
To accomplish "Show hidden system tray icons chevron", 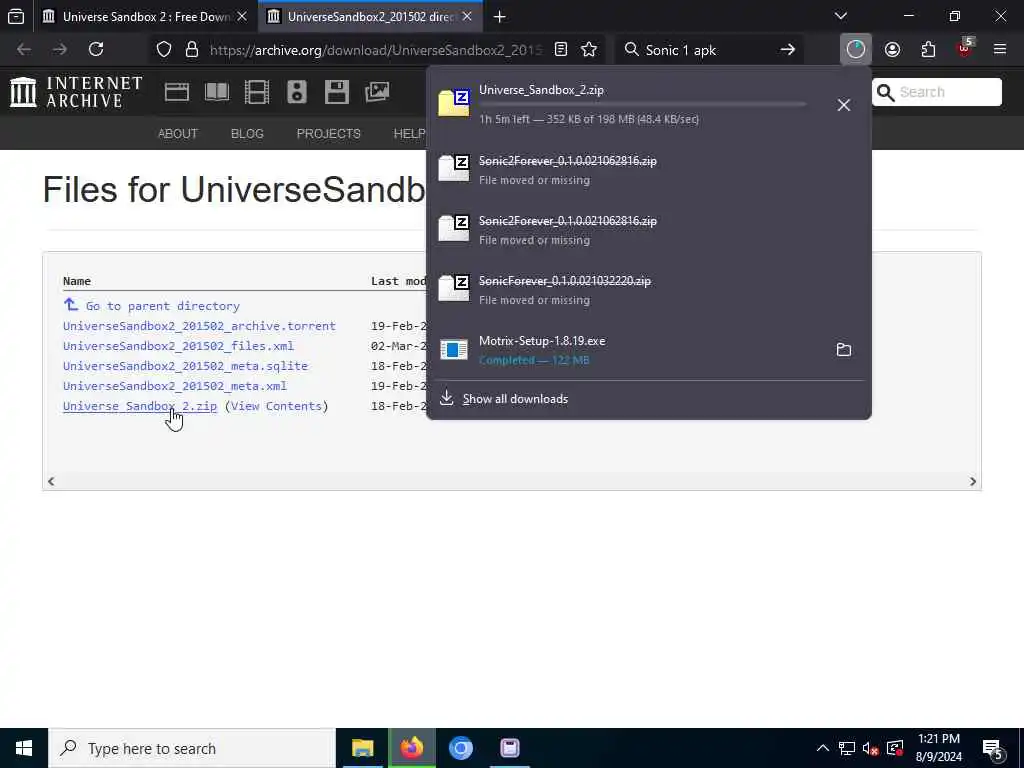I will (x=823, y=748).
